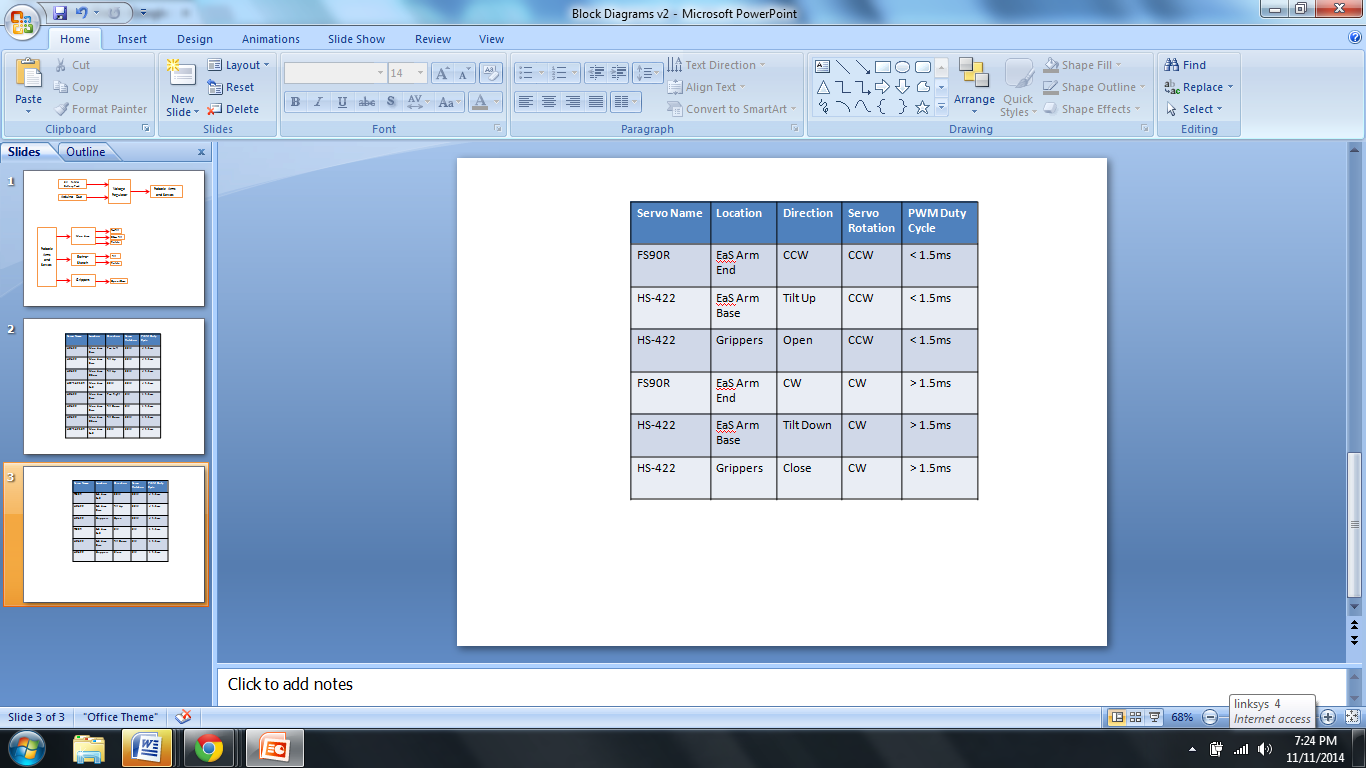Toggle Underline text formatting
The height and width of the screenshot is (768, 1366).
pyautogui.click(x=342, y=102)
